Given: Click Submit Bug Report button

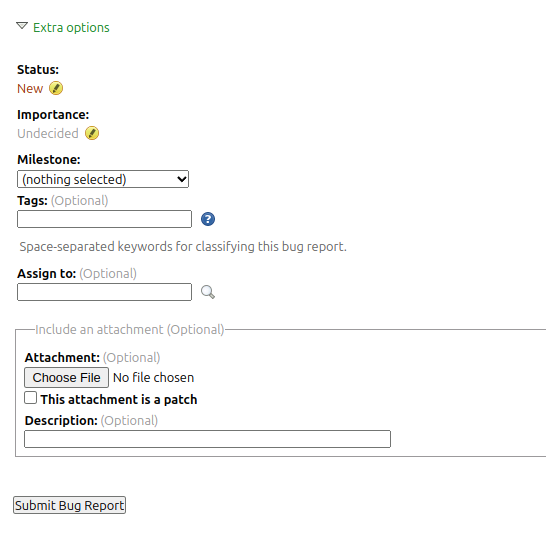Looking at the screenshot, I should (x=70, y=505).
